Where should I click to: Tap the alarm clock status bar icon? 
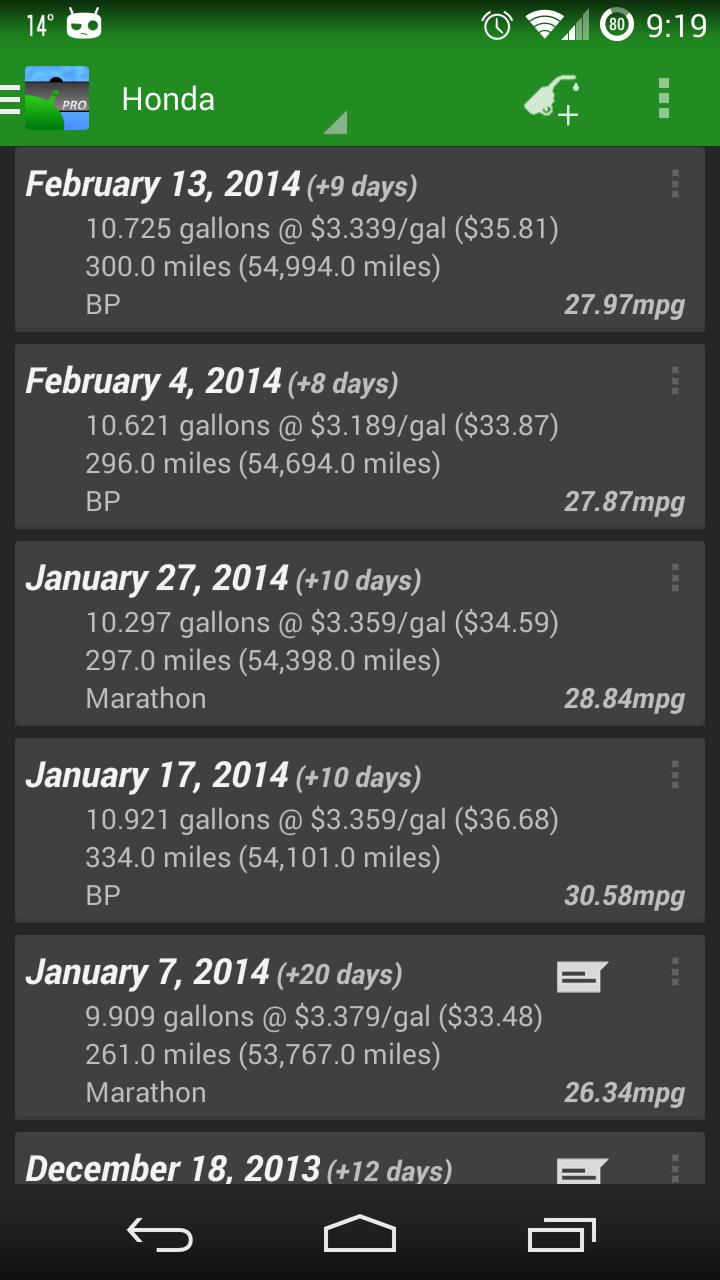[x=497, y=25]
